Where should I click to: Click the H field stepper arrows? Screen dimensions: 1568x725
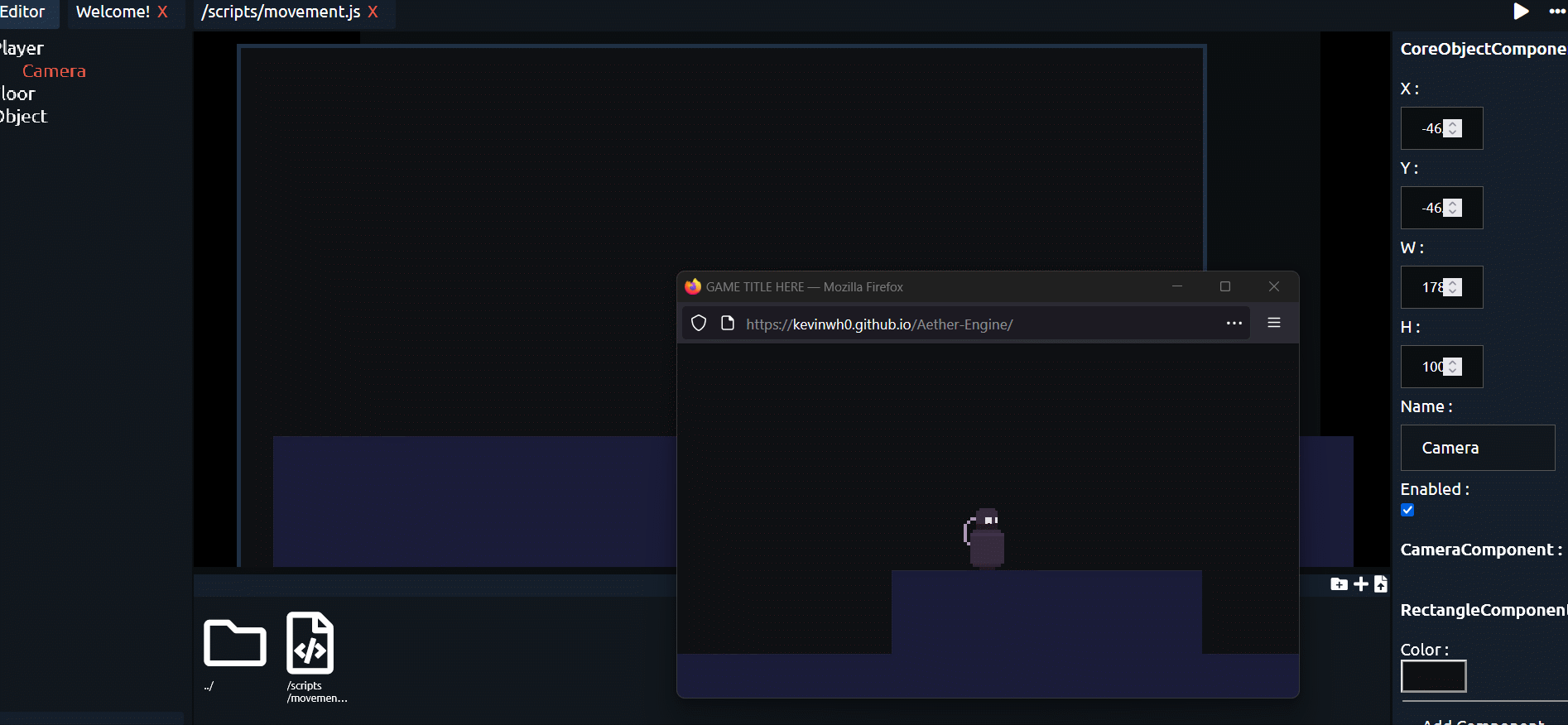pos(1453,367)
